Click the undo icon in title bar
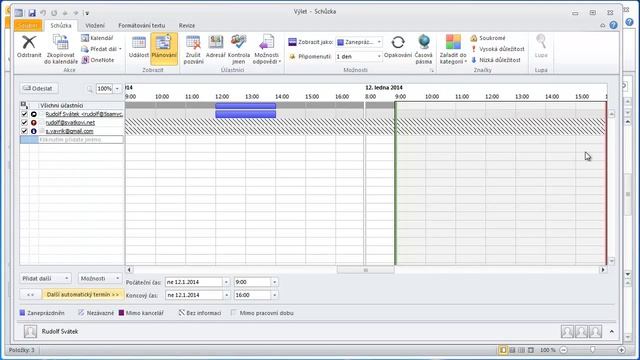640x360 pixels. point(43,13)
